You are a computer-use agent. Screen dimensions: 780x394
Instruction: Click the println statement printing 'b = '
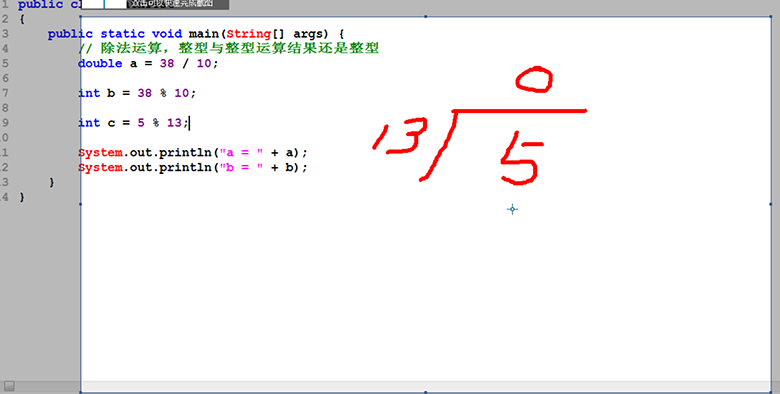[x=193, y=168]
